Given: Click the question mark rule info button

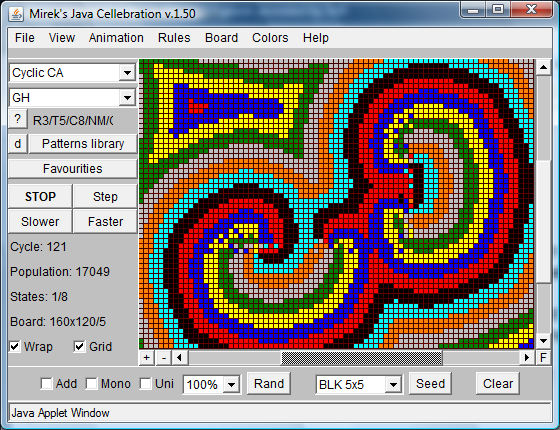Looking at the screenshot, I should (18, 119).
